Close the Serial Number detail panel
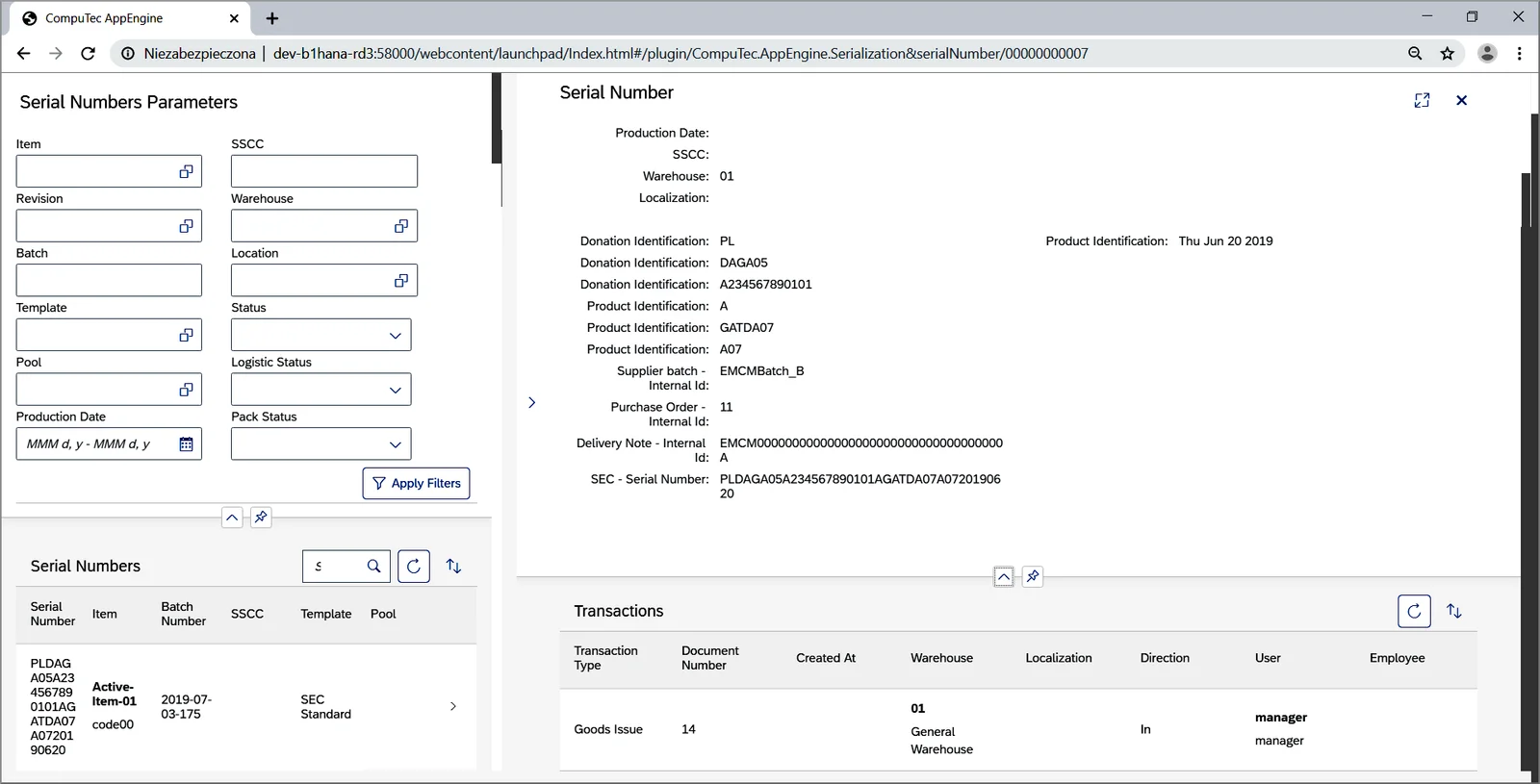 1461,100
